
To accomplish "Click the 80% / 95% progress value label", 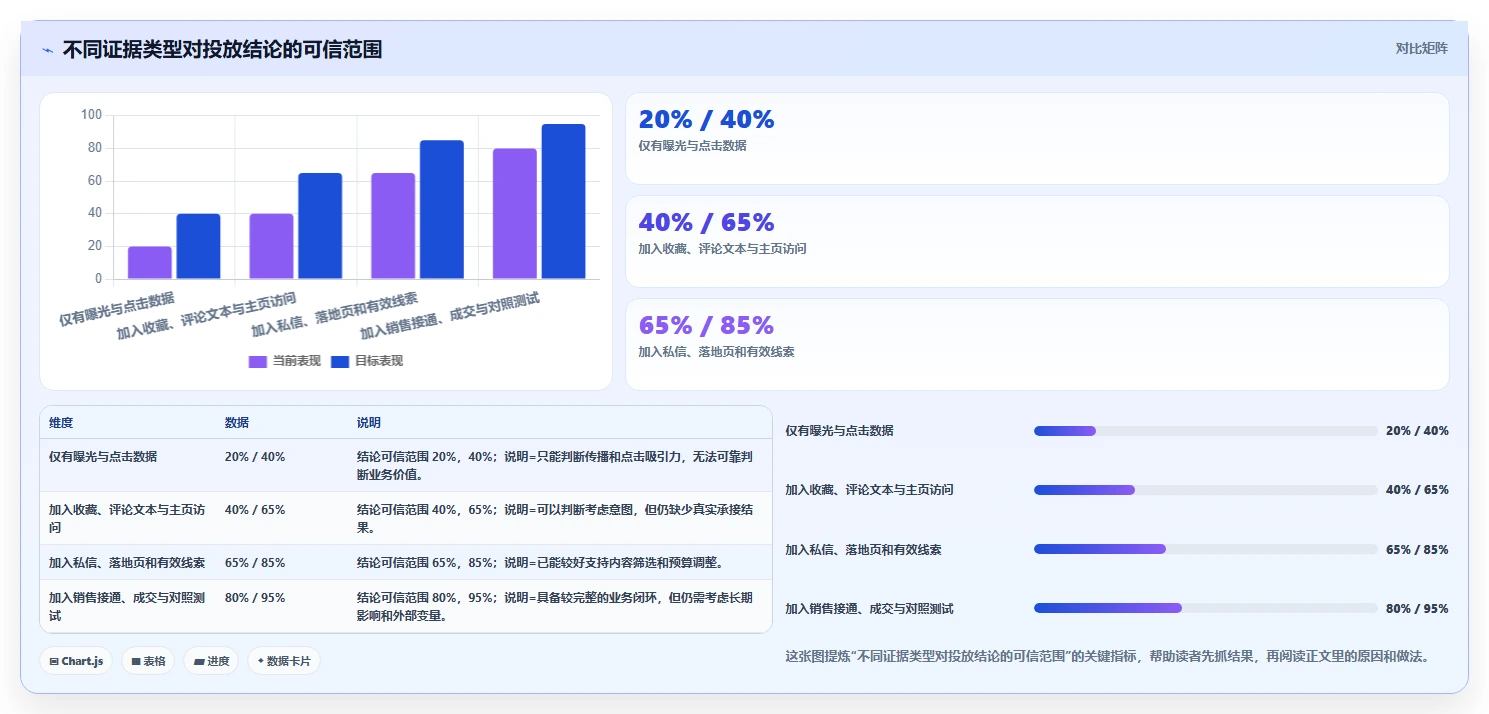I will pyautogui.click(x=1417, y=608).
